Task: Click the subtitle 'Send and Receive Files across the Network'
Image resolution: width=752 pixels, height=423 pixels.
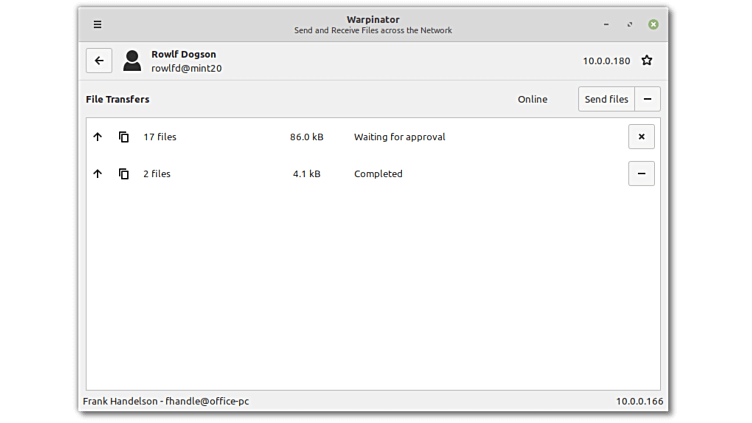Action: click(x=373, y=30)
